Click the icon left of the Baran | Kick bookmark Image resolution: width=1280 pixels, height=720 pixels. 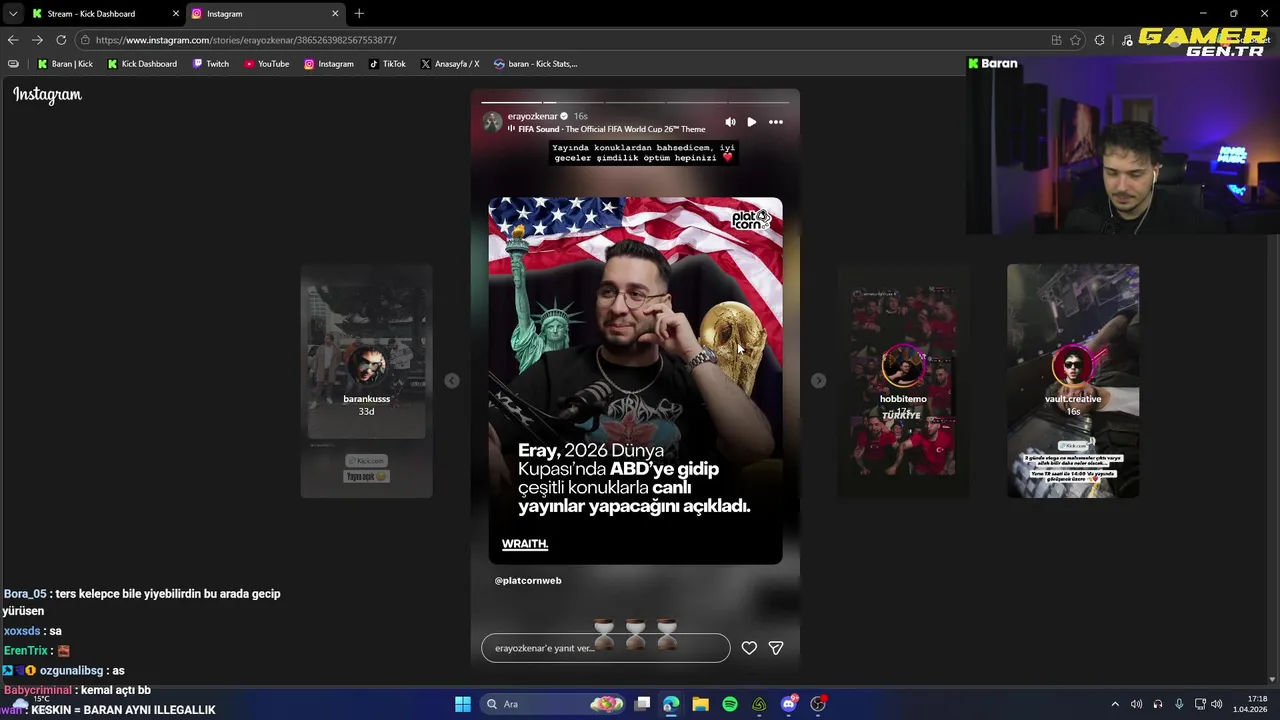[13, 64]
